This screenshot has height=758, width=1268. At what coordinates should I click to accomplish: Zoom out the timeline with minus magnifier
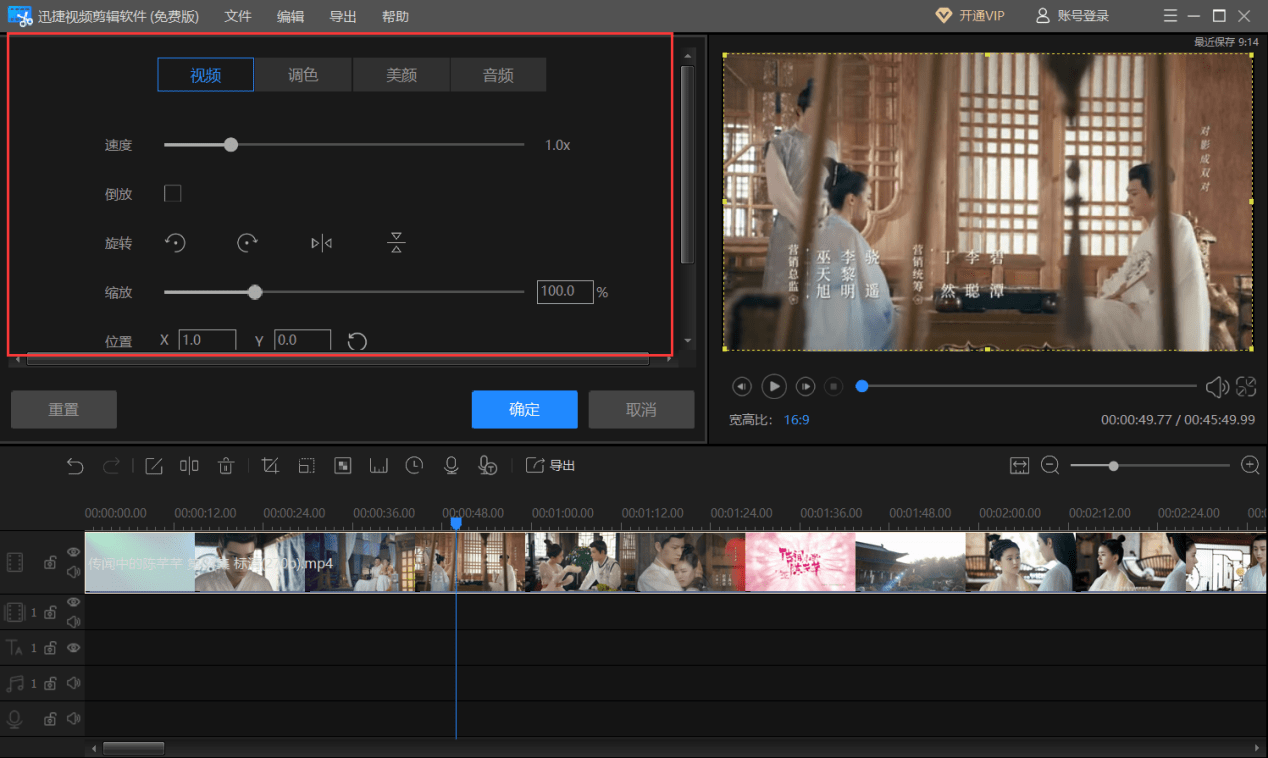click(1050, 465)
